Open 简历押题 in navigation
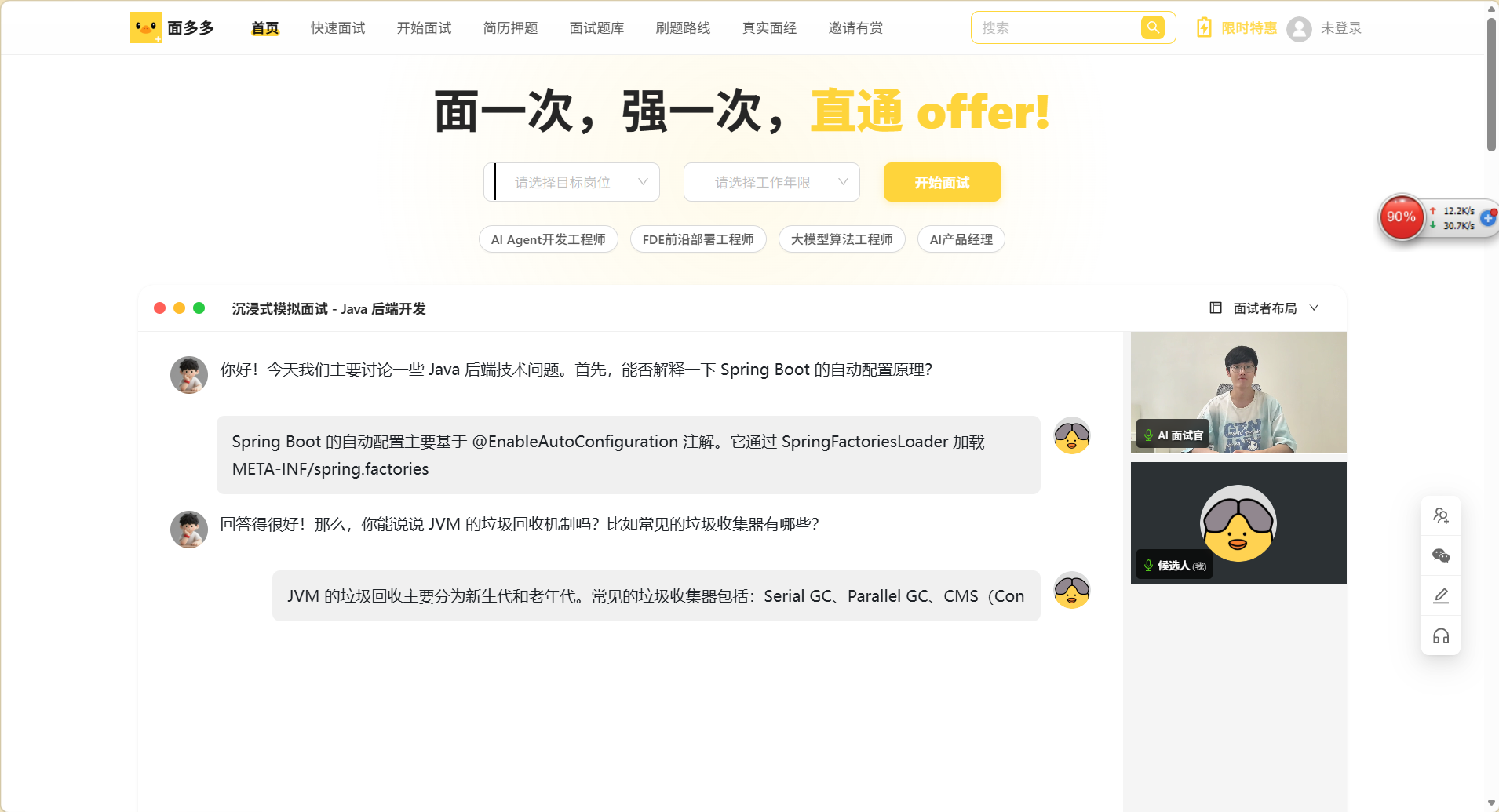The image size is (1499, 812). [x=511, y=28]
